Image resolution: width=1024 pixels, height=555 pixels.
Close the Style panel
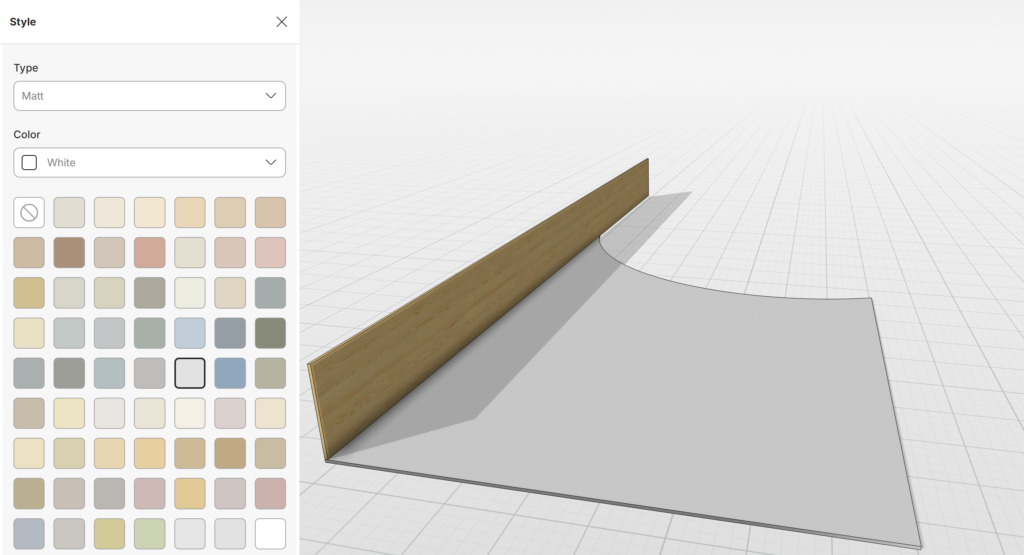click(281, 22)
